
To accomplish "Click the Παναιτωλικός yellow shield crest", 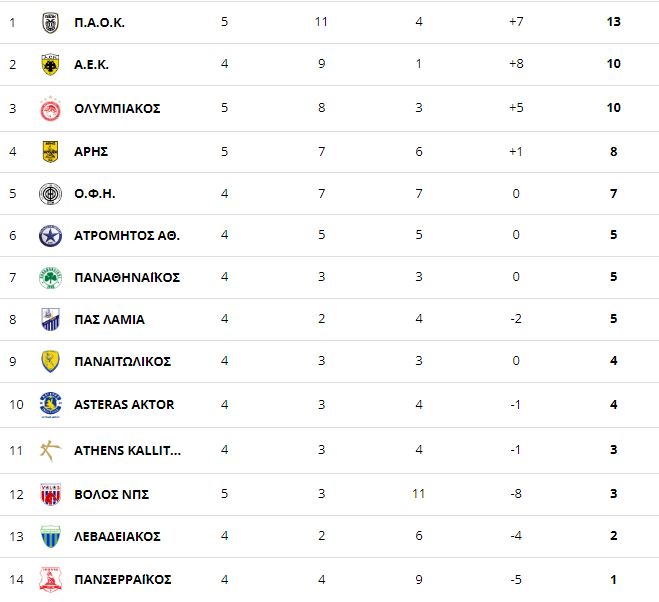I will [x=50, y=361].
